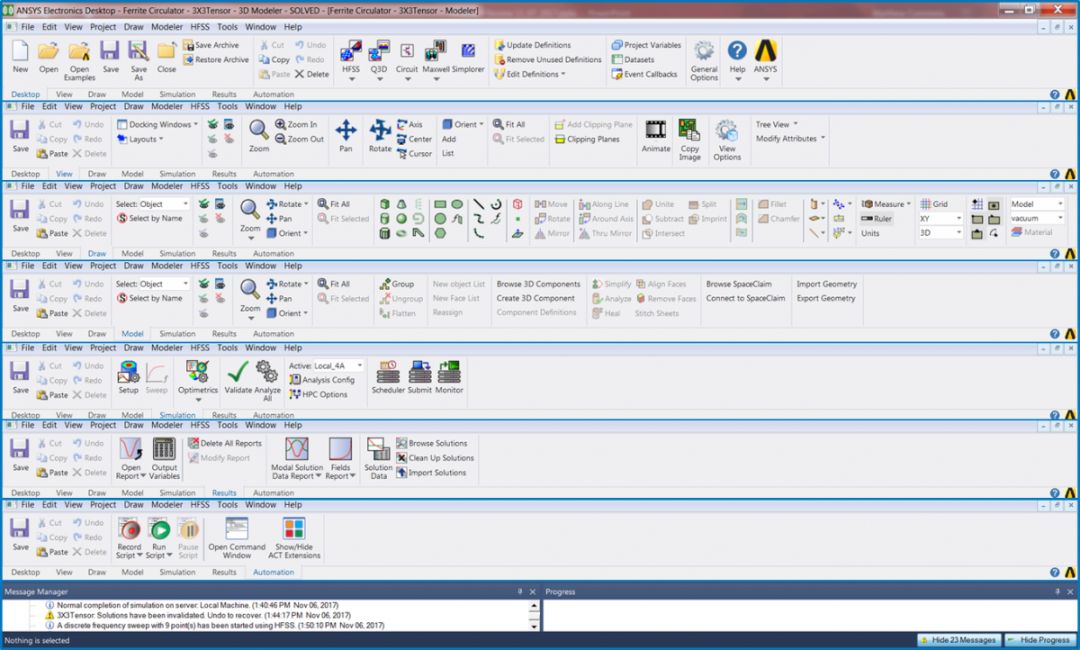
Task: Open the Scheduler icon
Action: (x=388, y=372)
